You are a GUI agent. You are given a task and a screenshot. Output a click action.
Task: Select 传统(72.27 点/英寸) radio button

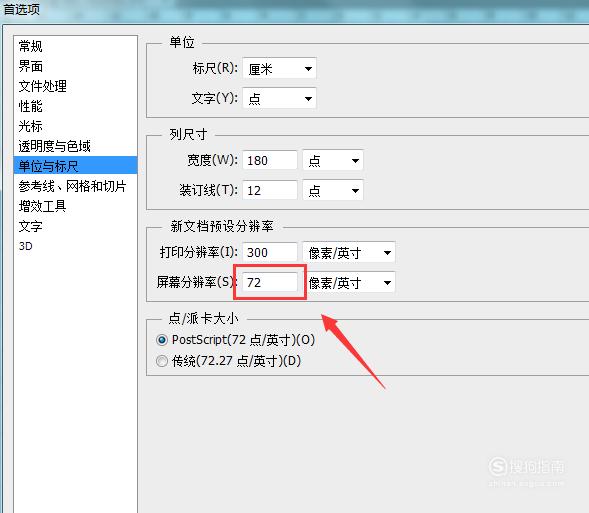162,361
